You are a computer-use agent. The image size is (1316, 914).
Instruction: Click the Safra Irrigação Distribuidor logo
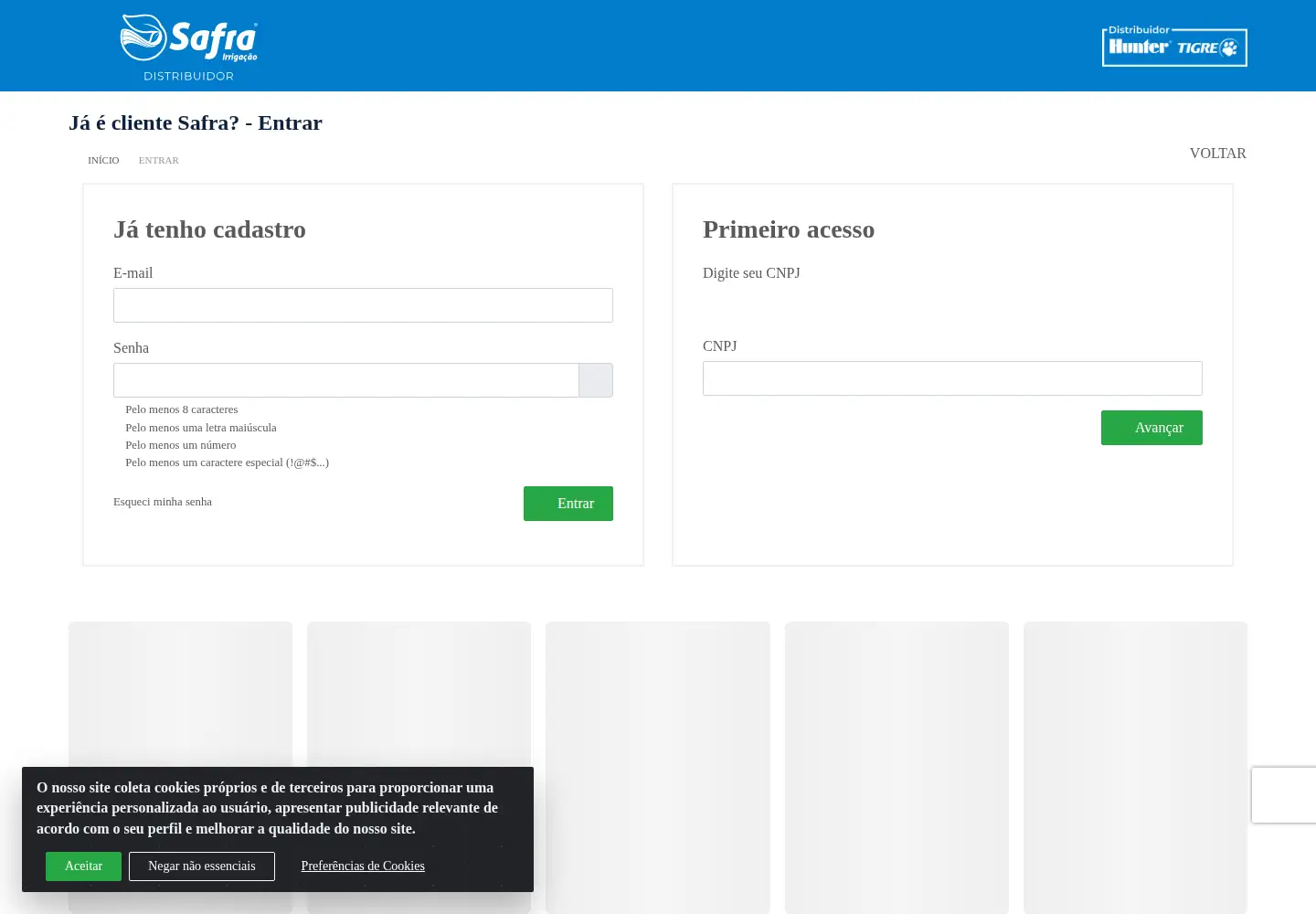(189, 48)
